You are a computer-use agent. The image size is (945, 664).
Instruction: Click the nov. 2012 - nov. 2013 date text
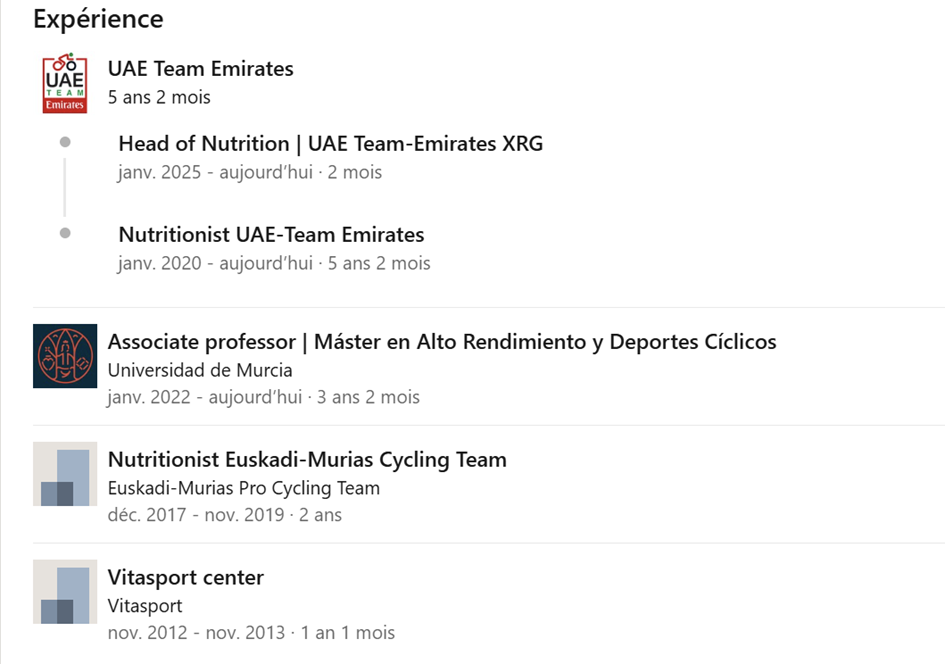click(x=196, y=633)
